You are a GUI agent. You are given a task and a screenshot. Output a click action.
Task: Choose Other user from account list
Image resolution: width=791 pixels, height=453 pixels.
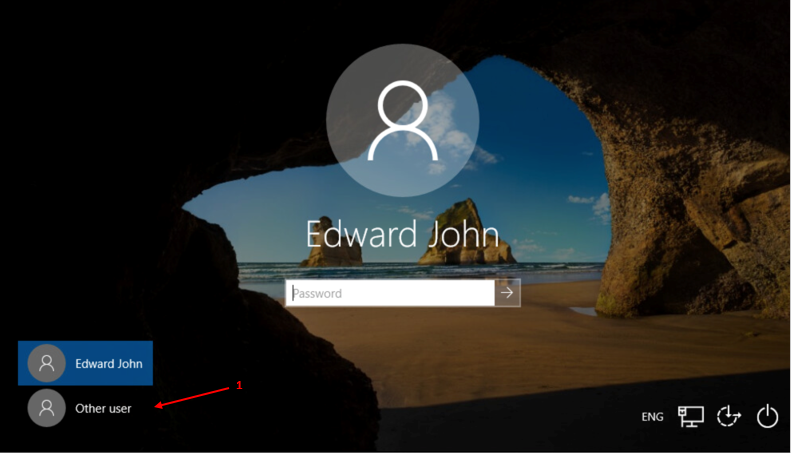[x=86, y=408]
